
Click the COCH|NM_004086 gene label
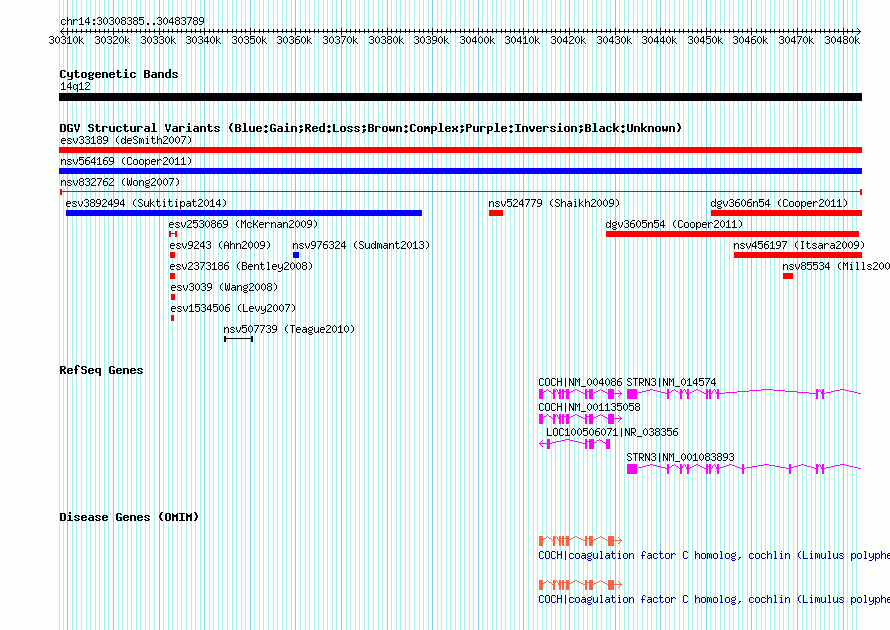click(x=580, y=383)
